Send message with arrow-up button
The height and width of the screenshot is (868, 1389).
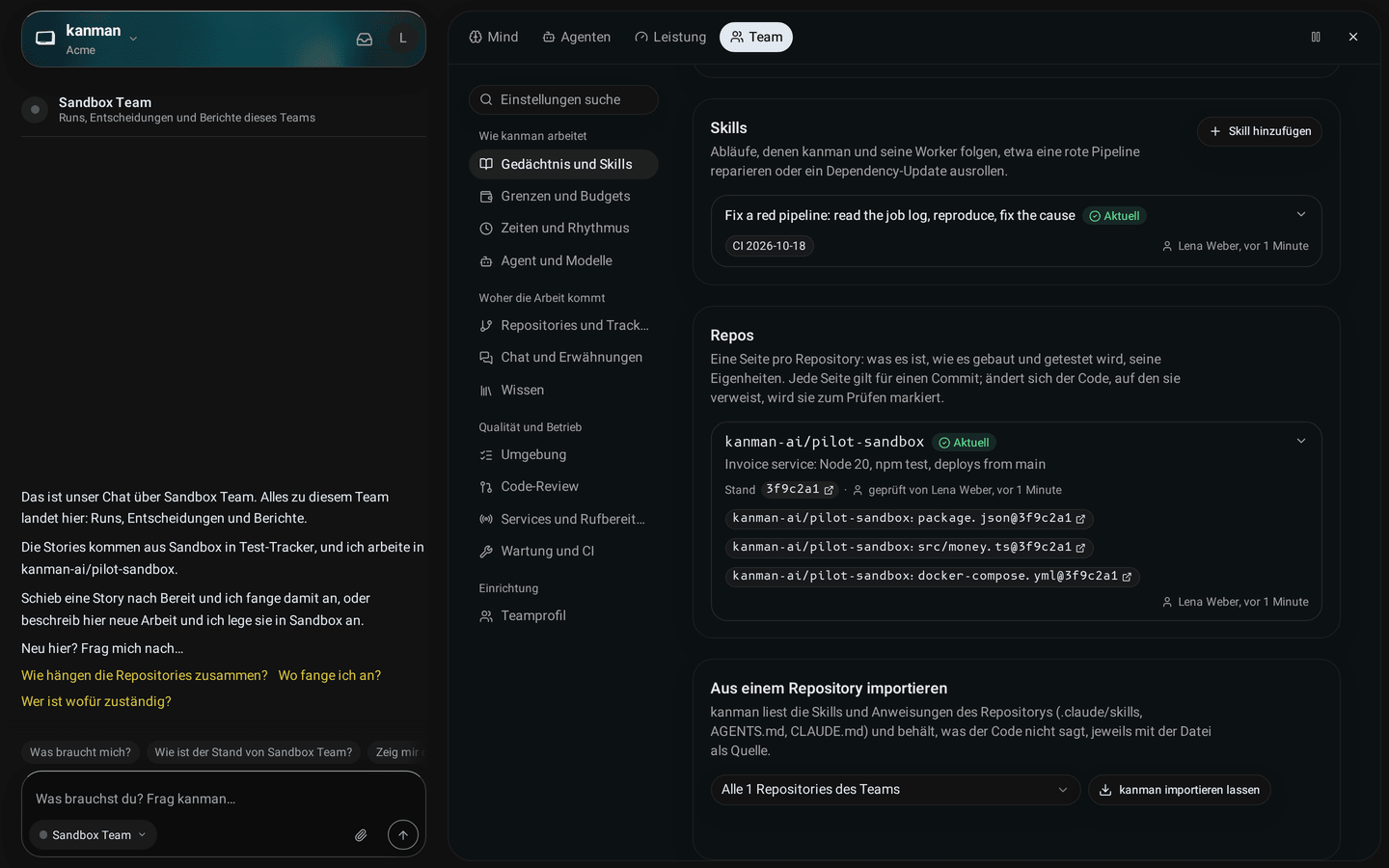click(x=403, y=835)
